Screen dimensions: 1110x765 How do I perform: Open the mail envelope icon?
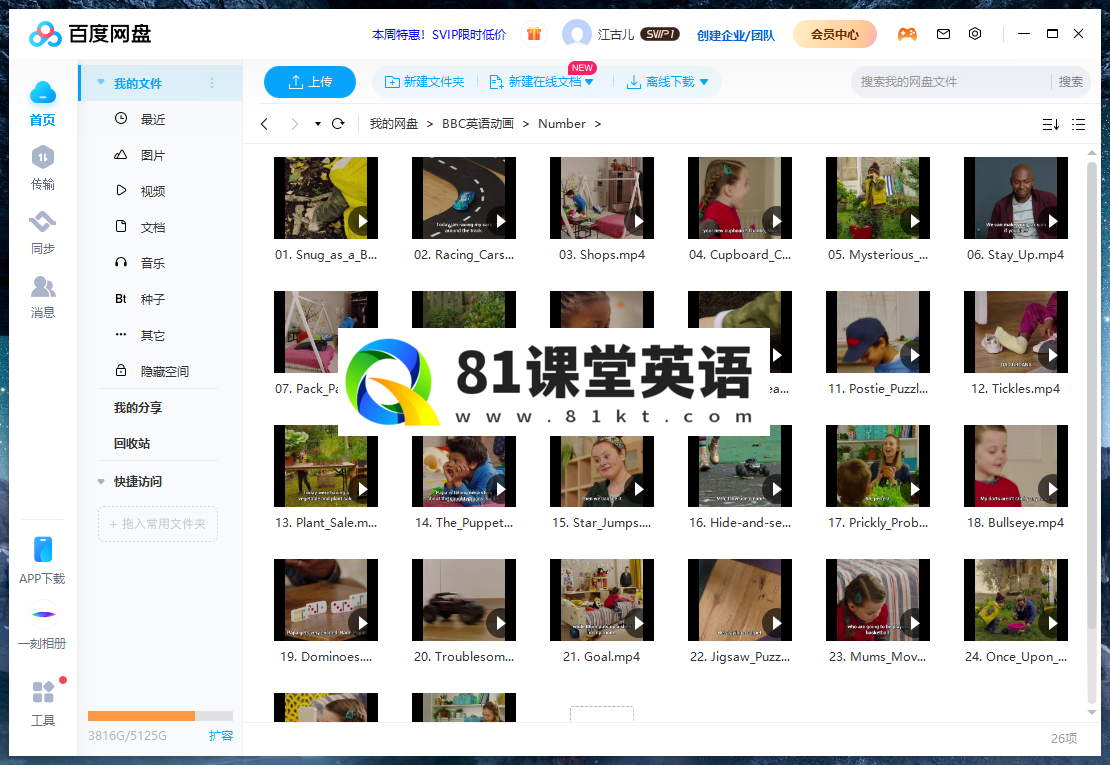pyautogui.click(x=943, y=34)
